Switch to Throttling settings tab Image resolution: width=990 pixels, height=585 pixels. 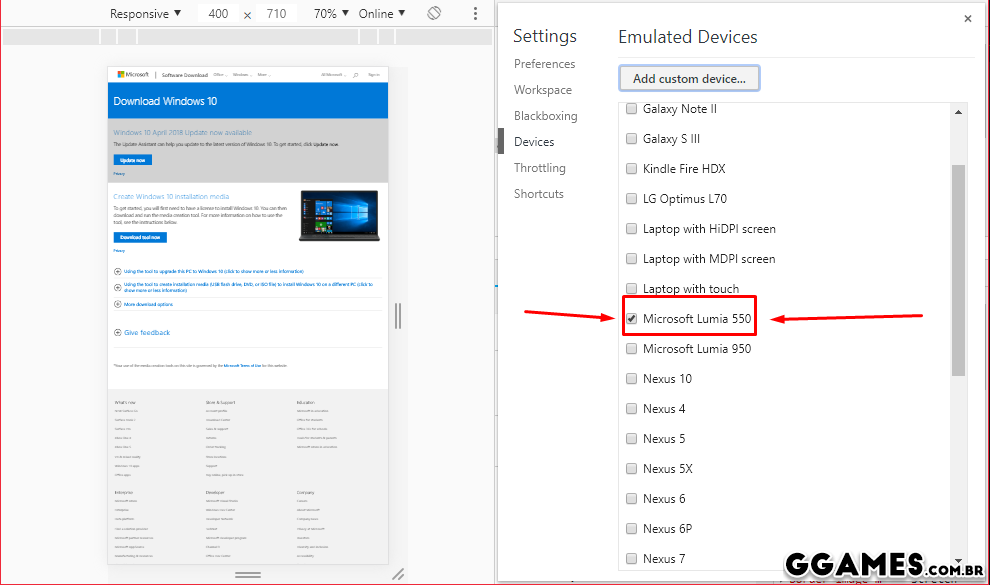point(539,168)
